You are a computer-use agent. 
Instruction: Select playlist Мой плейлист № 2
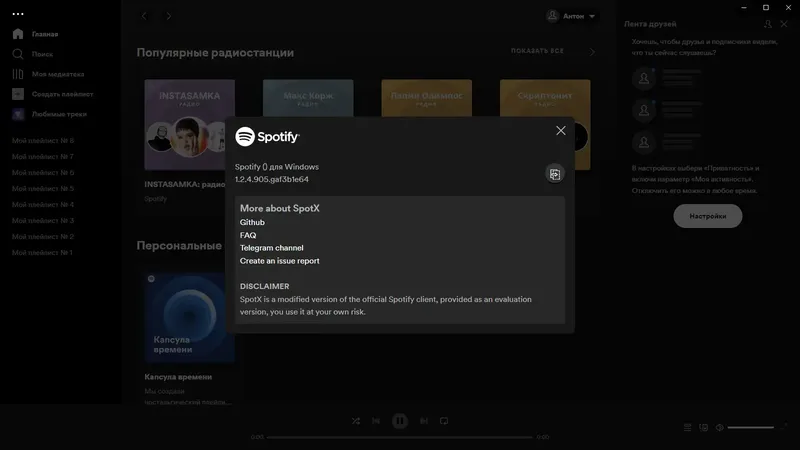tap(43, 237)
